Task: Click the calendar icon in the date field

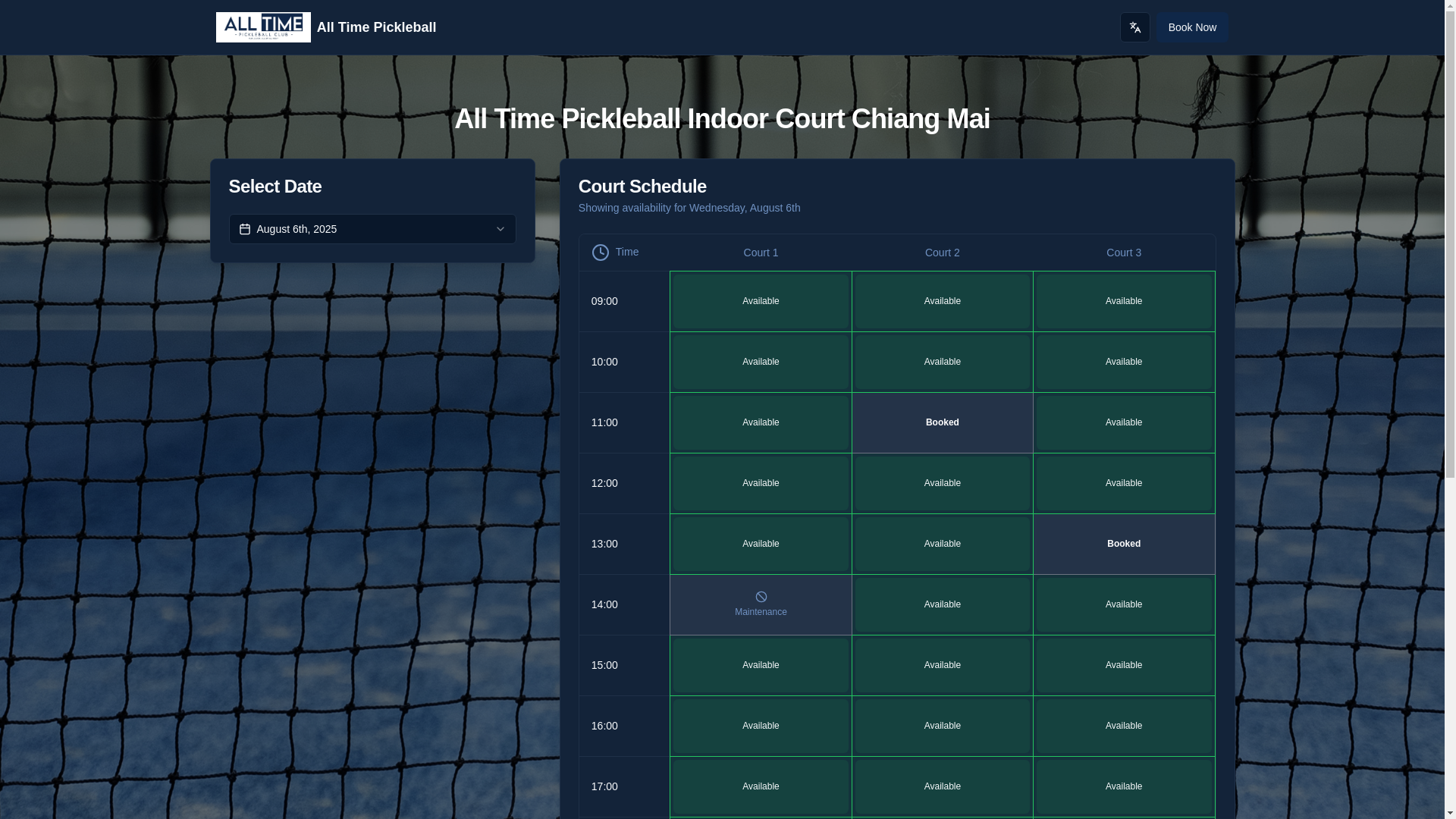Action: tap(245, 229)
